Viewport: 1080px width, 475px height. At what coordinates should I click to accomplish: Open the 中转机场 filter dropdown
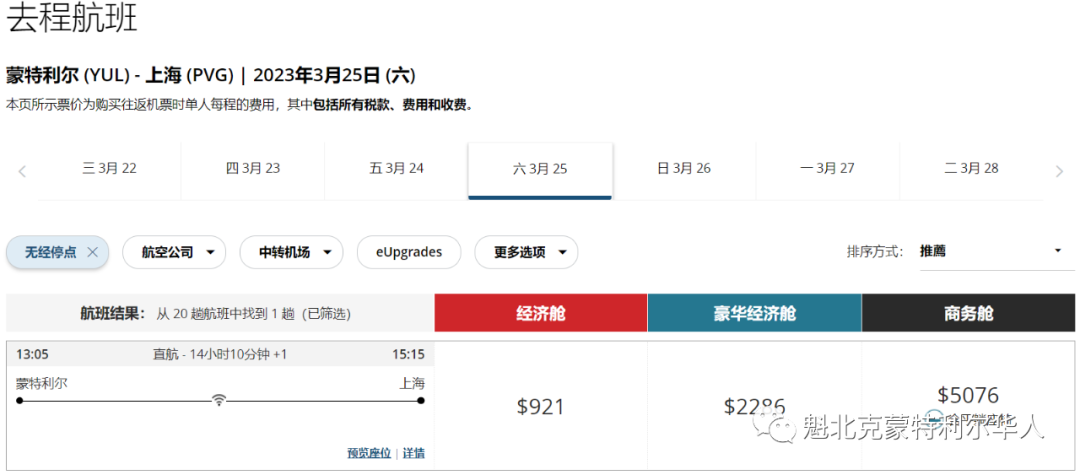pos(291,252)
